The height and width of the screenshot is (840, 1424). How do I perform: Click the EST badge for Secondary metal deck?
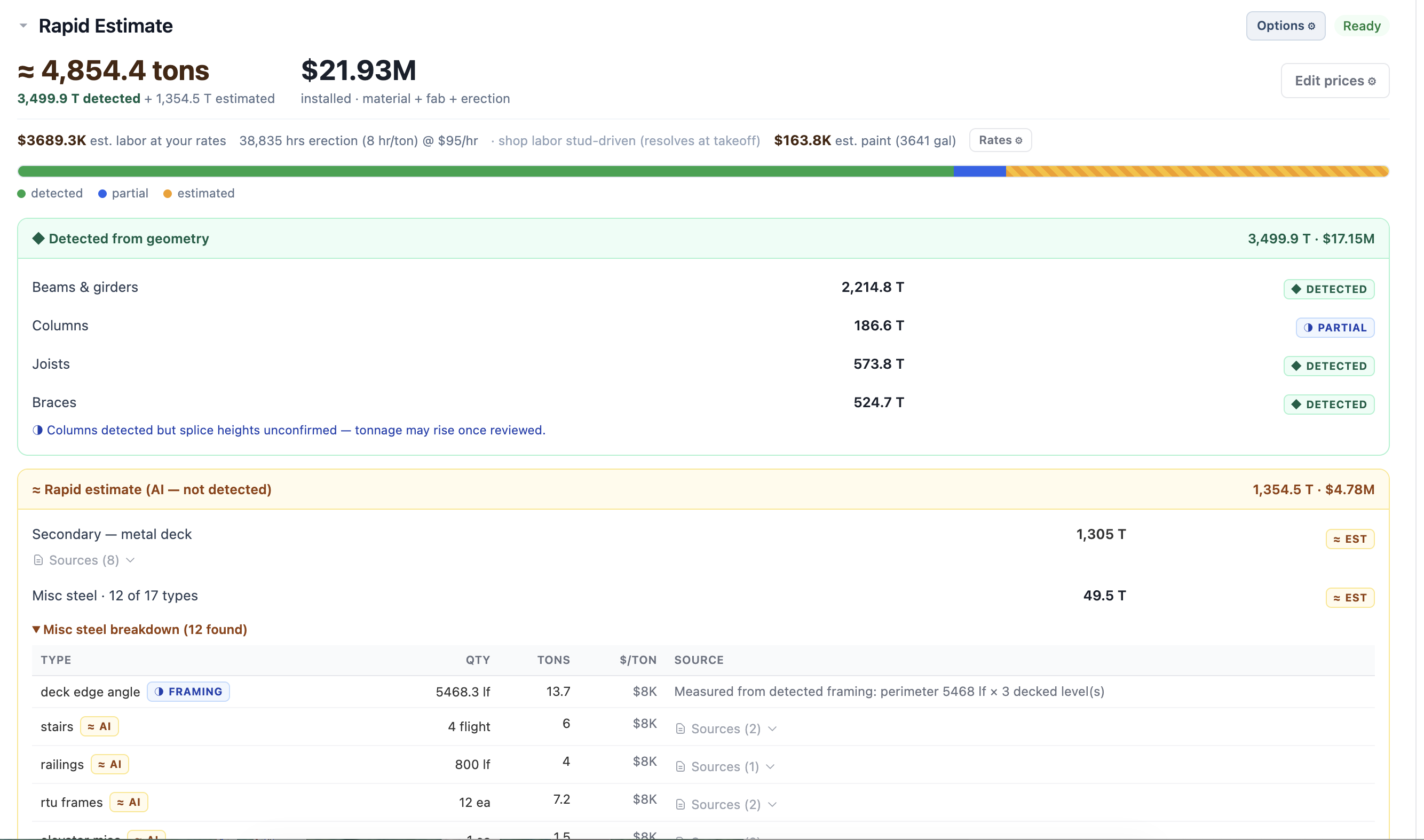pyautogui.click(x=1349, y=540)
